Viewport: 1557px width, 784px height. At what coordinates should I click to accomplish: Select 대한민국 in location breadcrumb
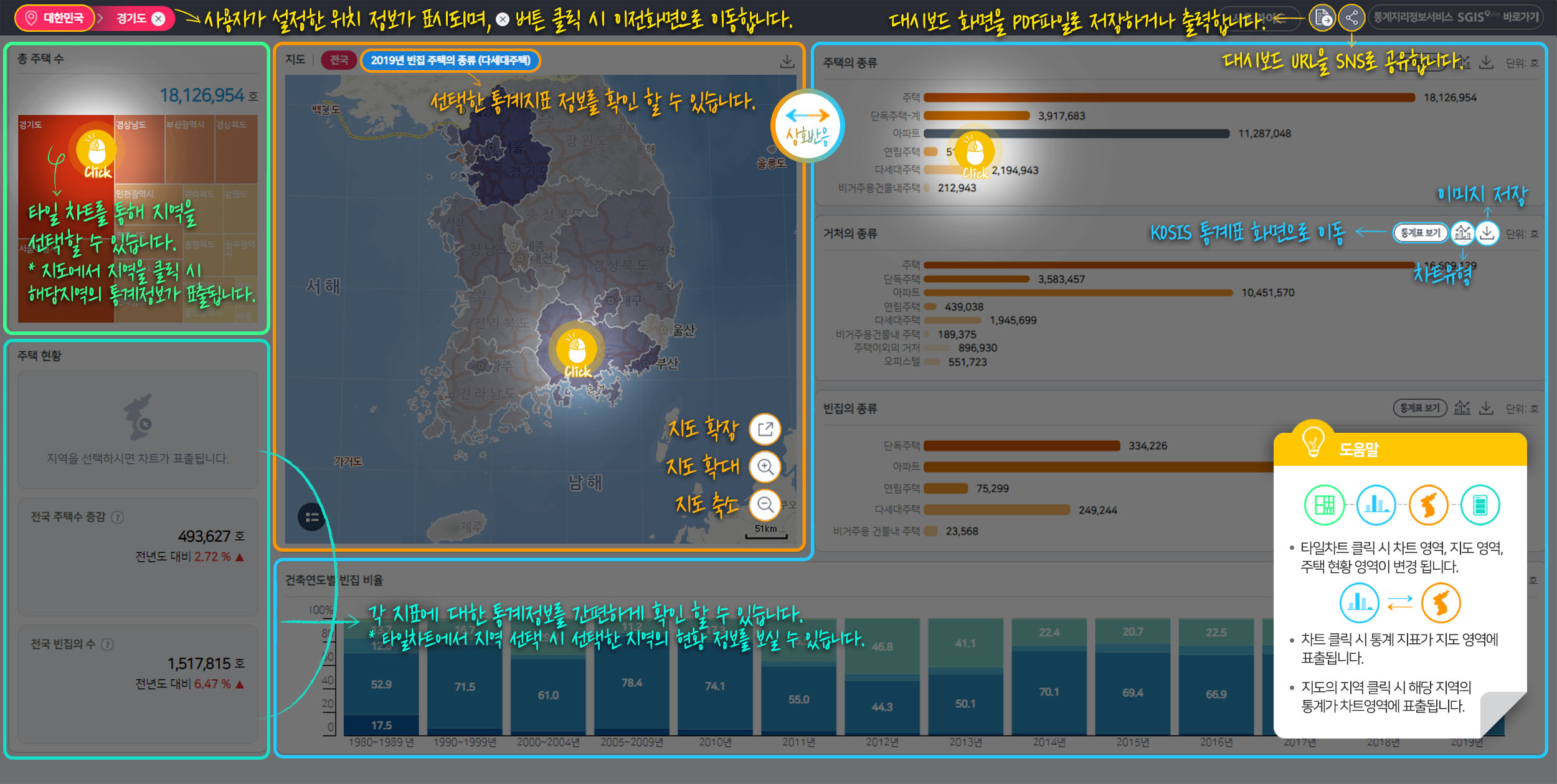(55, 19)
